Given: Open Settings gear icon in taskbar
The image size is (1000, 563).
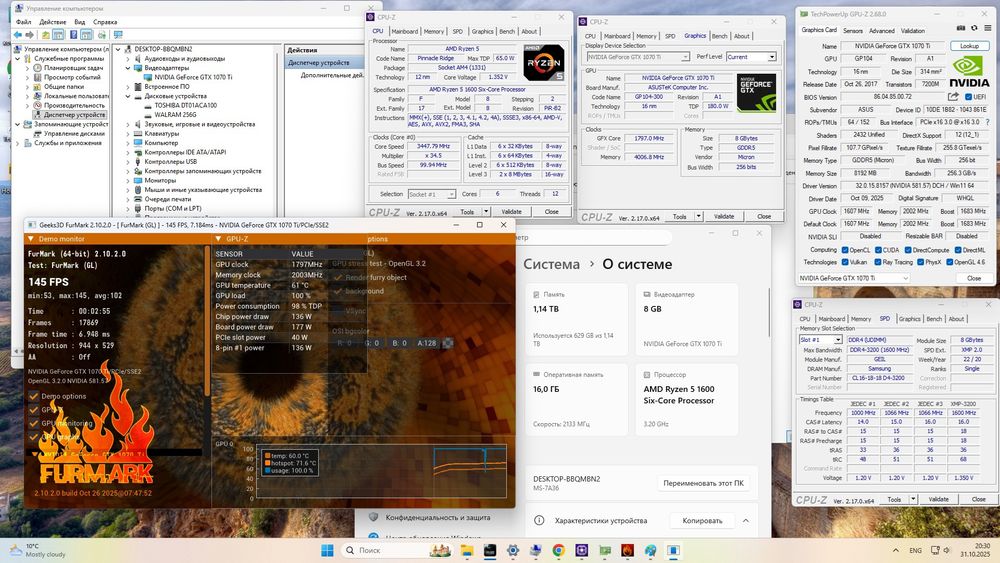Looking at the screenshot, I should [x=513, y=550].
